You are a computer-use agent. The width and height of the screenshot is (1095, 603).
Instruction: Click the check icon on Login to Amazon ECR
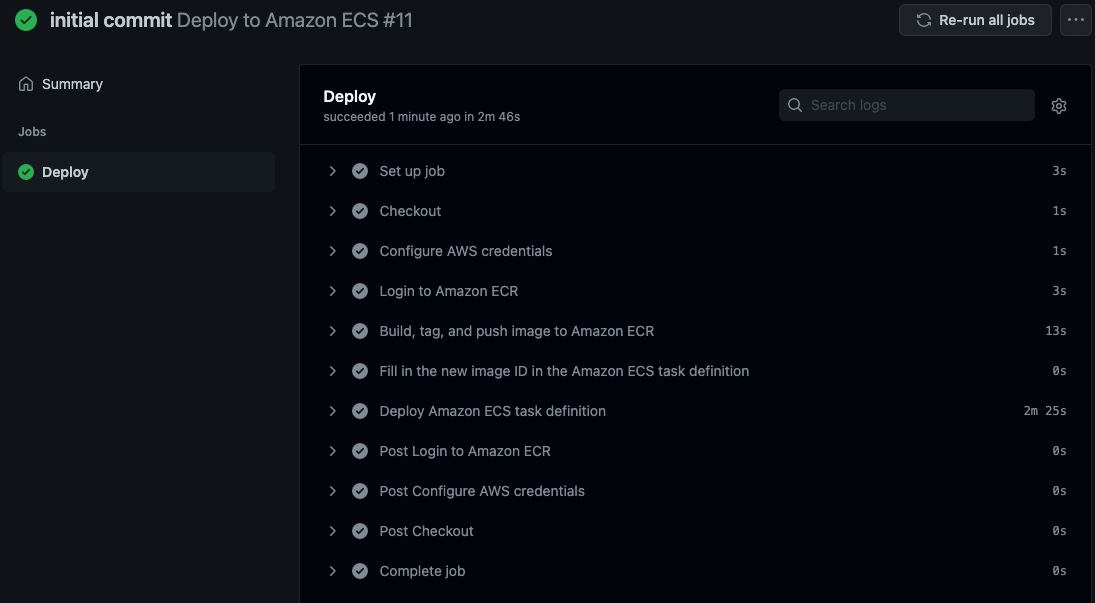(x=360, y=291)
